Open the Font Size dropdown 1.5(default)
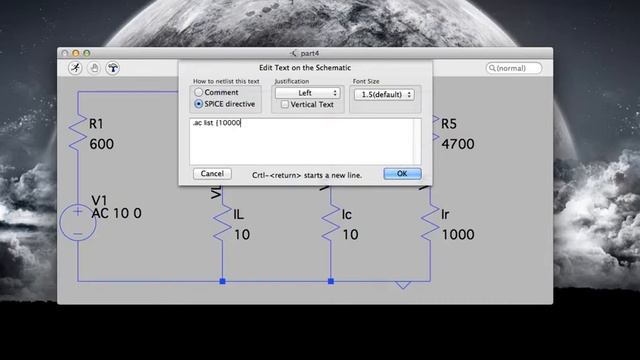640x360 pixels. pyautogui.click(x=384, y=94)
